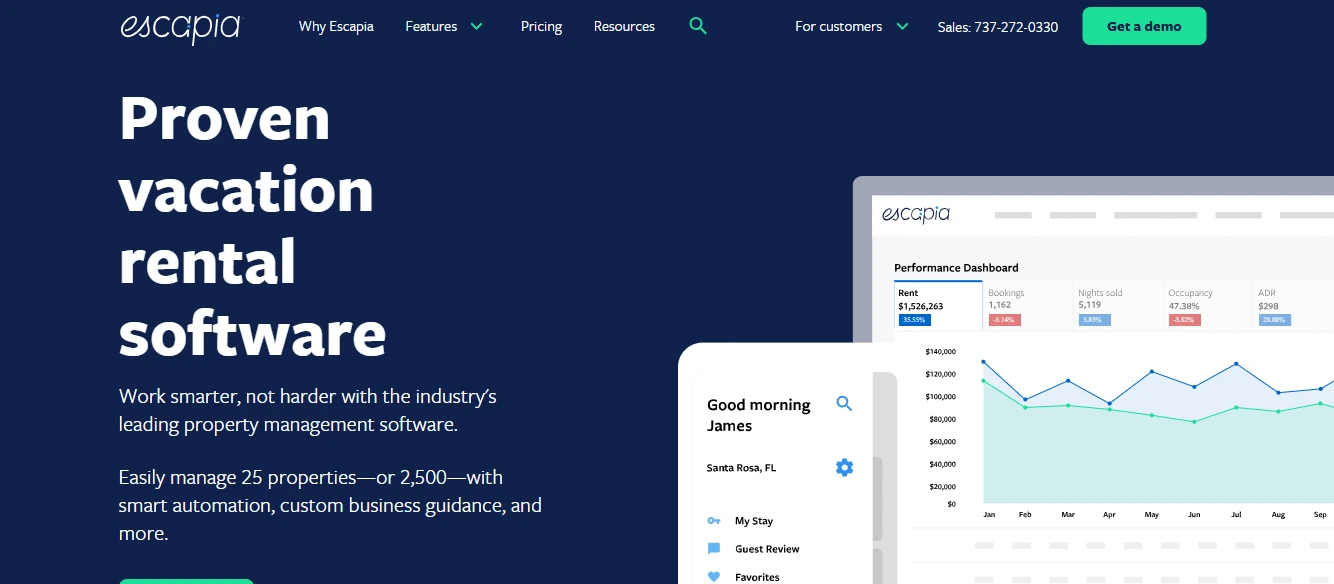
Task: Click the key icon beside My Stay
Action: [714, 521]
